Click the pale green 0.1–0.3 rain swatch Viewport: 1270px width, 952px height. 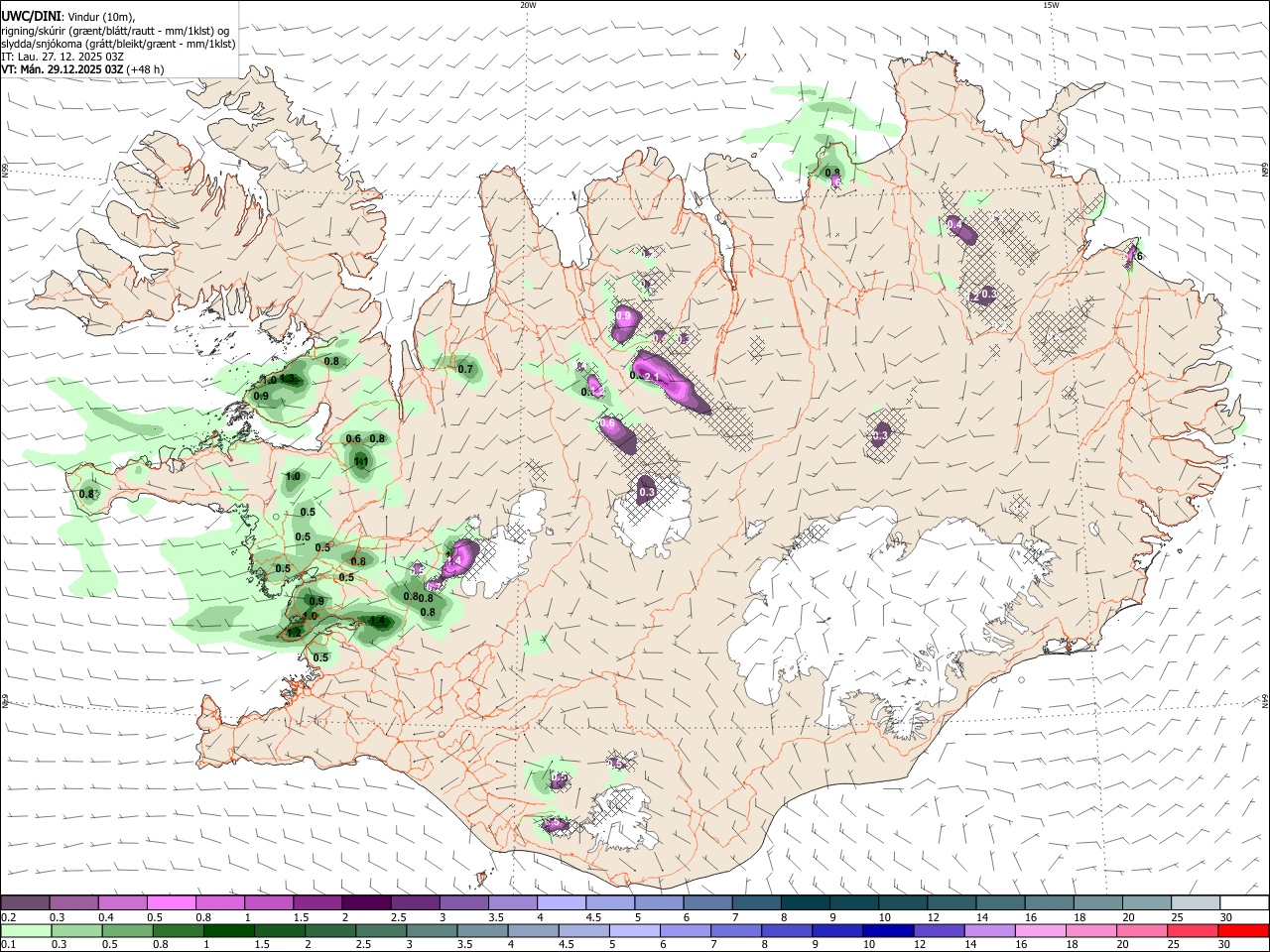click(25, 931)
